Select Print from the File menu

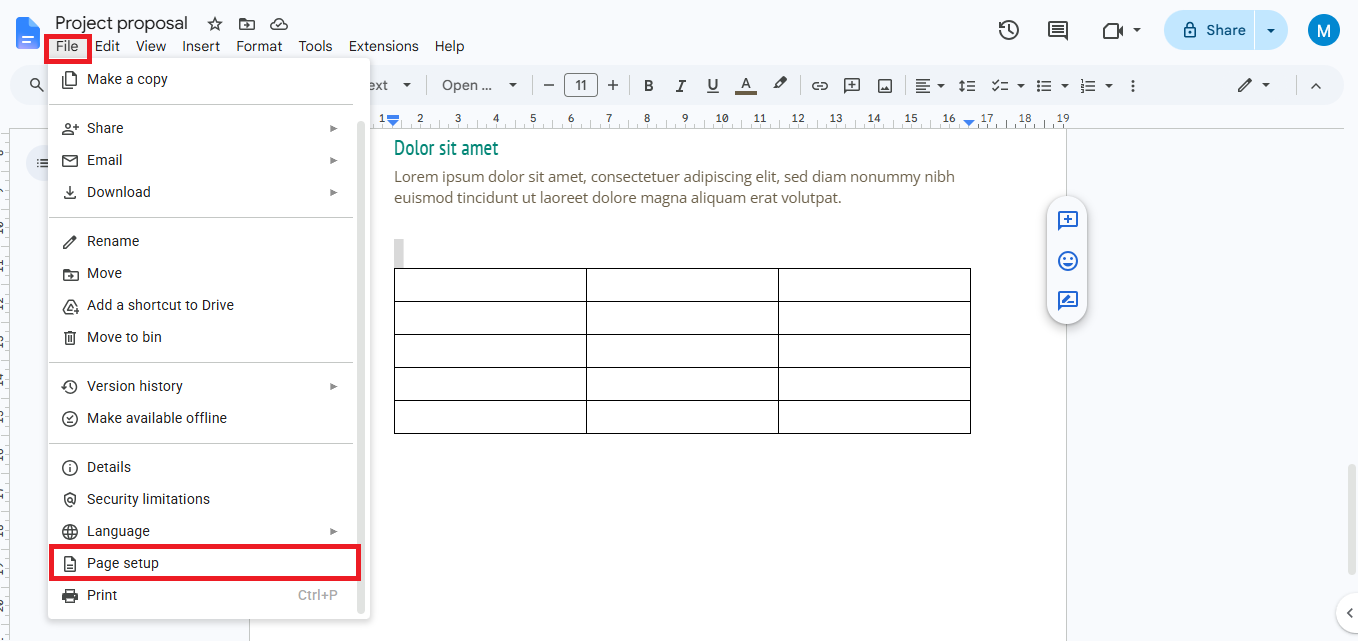click(x=201, y=595)
